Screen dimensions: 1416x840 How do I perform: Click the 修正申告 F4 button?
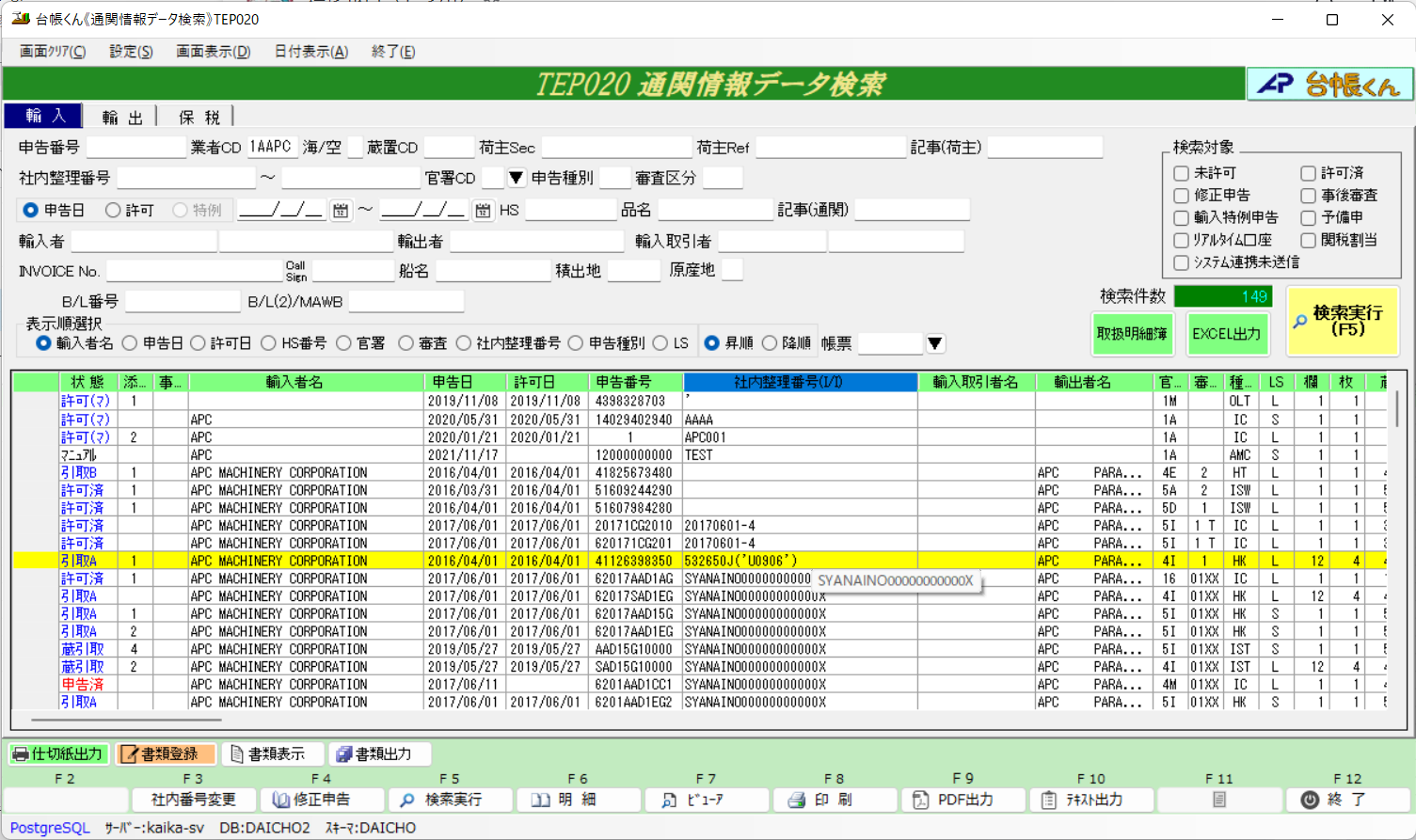(x=322, y=800)
